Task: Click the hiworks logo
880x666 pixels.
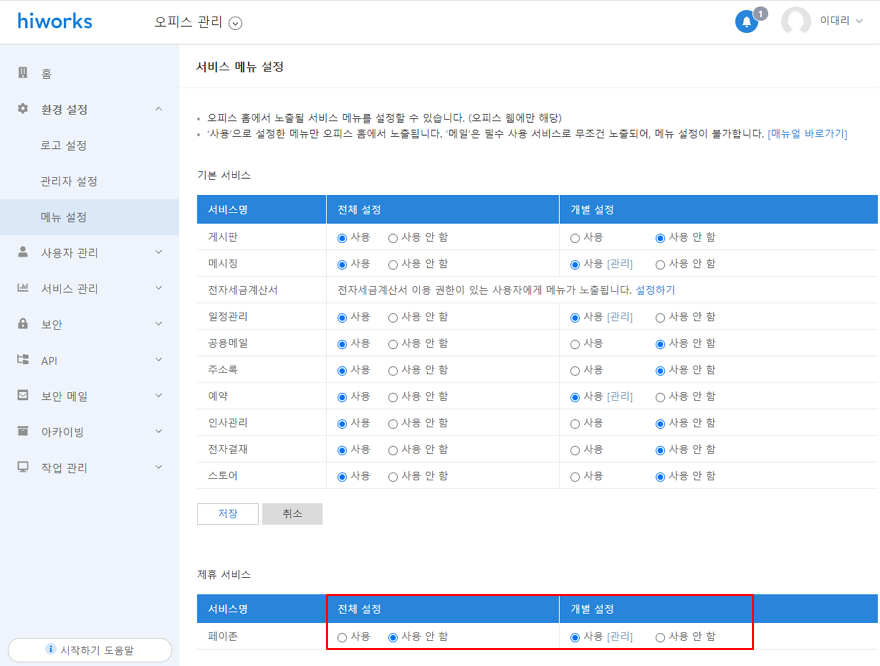Action: click(x=54, y=21)
